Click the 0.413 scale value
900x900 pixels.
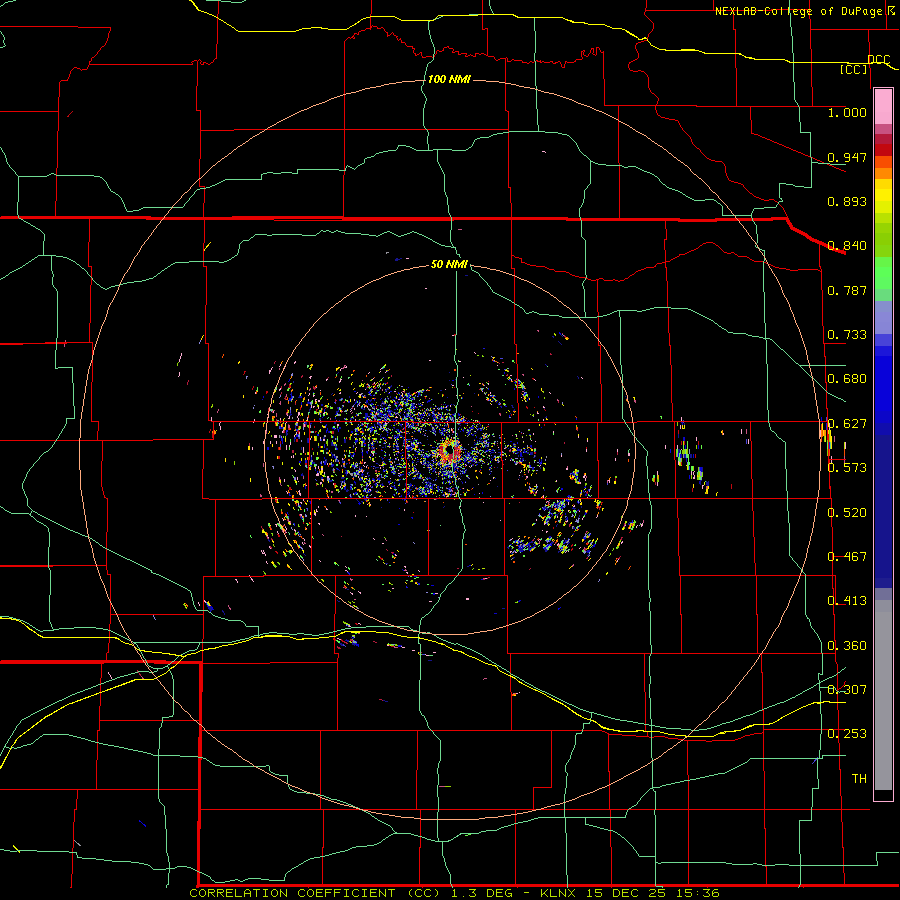(847, 601)
